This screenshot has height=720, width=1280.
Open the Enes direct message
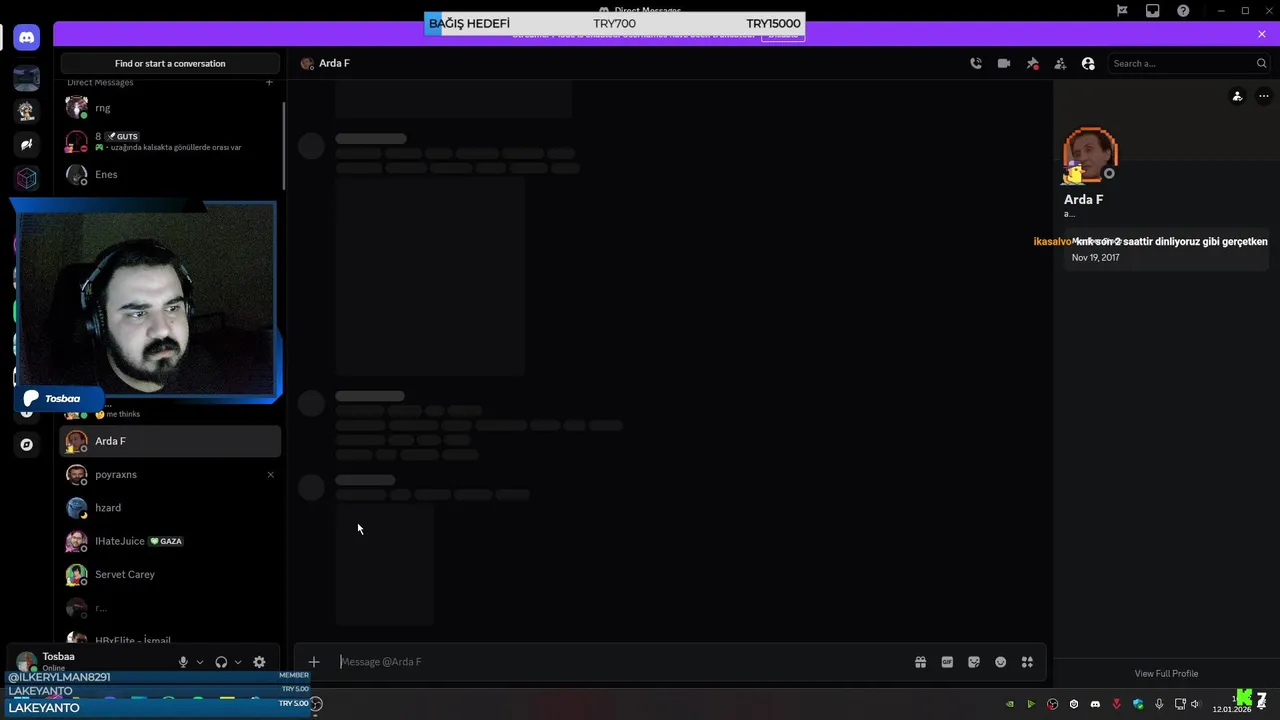coord(170,174)
